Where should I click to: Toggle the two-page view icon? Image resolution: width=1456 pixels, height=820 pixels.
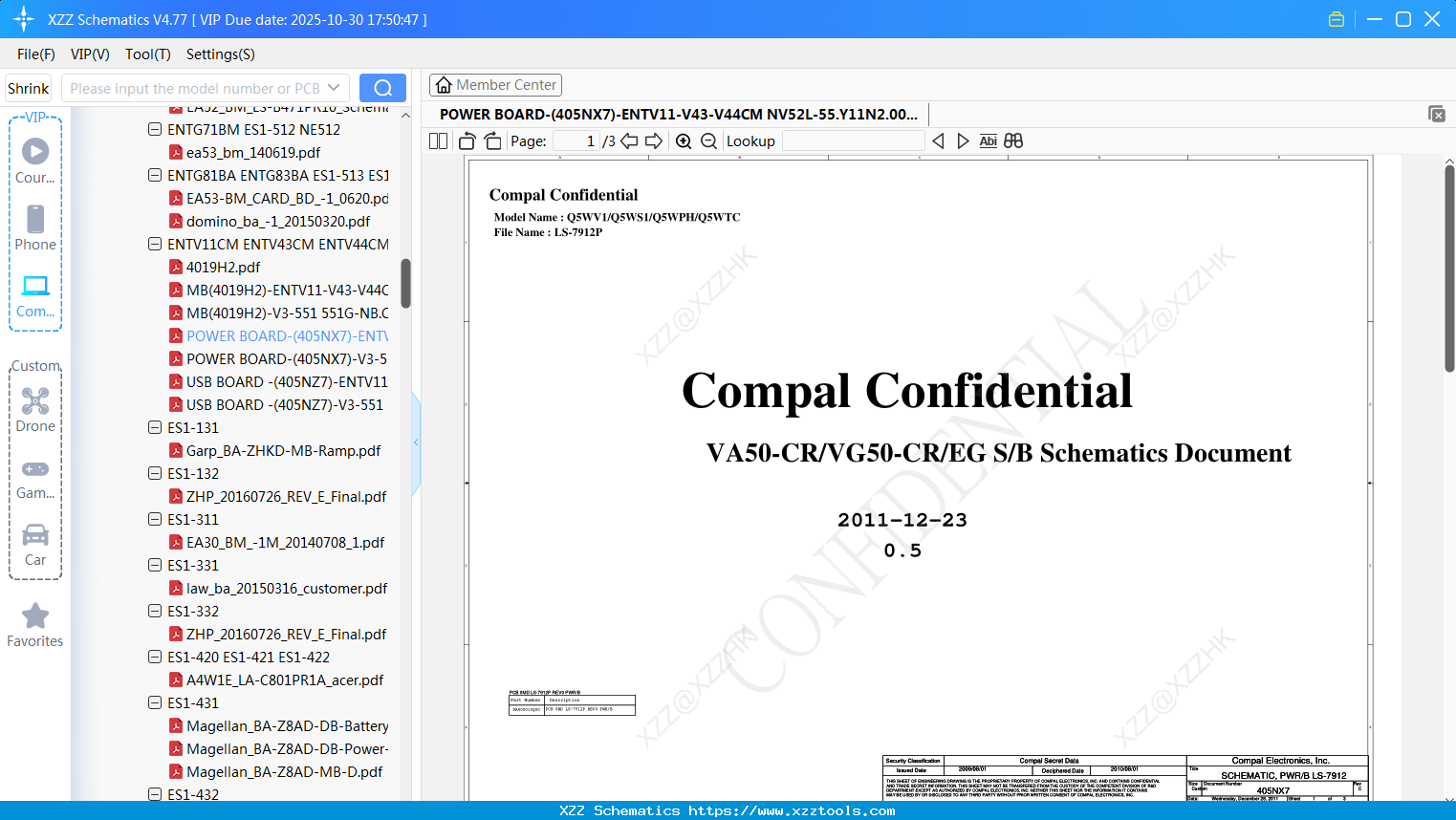439,141
